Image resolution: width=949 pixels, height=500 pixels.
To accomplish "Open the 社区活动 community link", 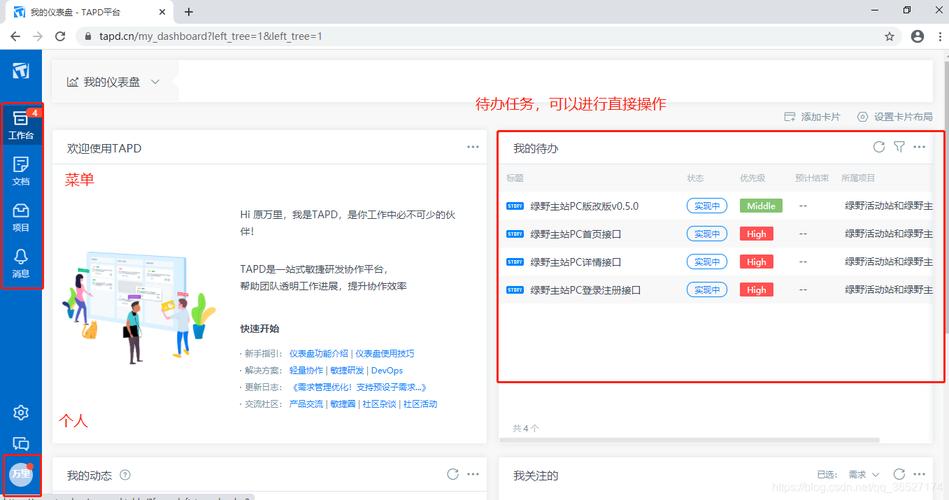I will pyautogui.click(x=420, y=404).
